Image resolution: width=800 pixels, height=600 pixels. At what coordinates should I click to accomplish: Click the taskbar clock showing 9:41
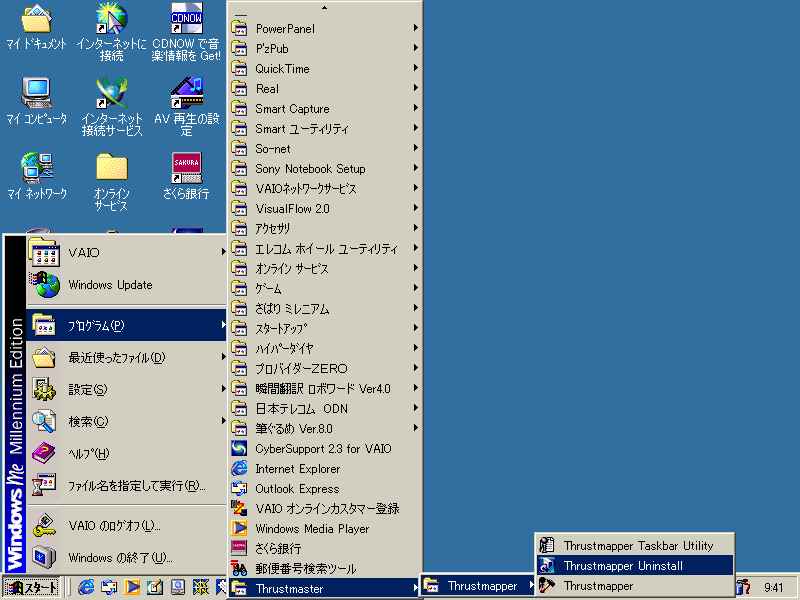point(773,588)
